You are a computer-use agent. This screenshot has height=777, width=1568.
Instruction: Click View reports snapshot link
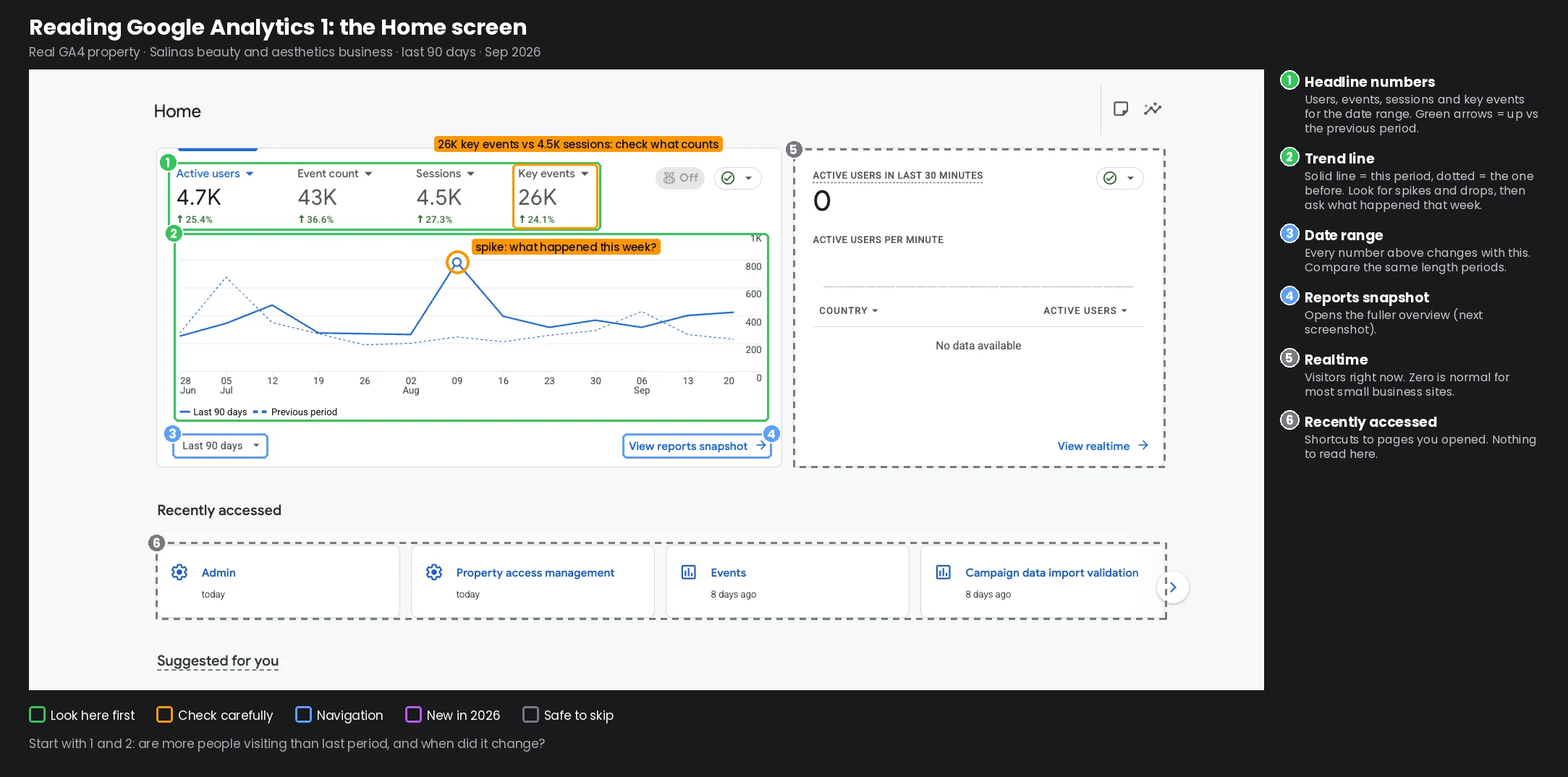point(697,446)
